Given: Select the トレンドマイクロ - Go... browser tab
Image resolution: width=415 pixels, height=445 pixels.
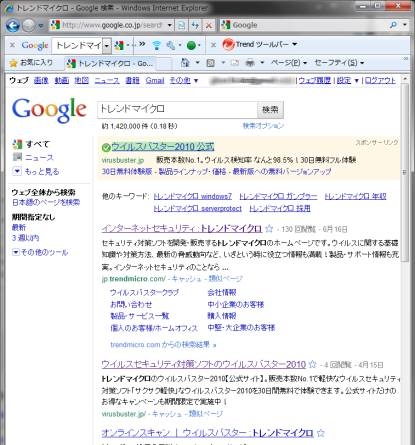Looking at the screenshot, I should pyautogui.click(x=110, y=63).
